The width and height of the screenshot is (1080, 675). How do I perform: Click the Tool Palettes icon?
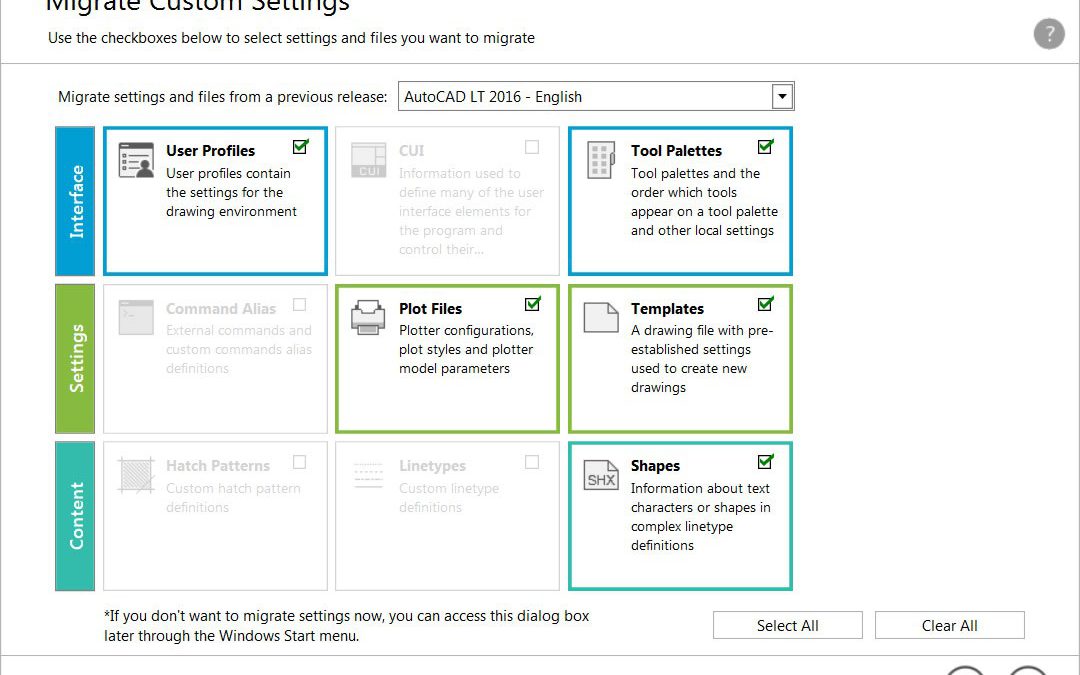coord(601,160)
